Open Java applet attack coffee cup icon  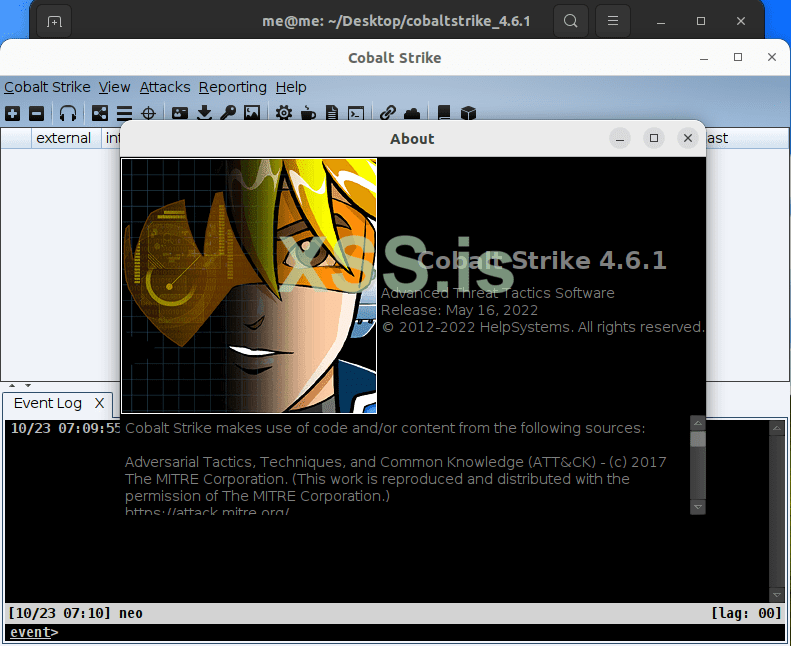pyautogui.click(x=308, y=113)
